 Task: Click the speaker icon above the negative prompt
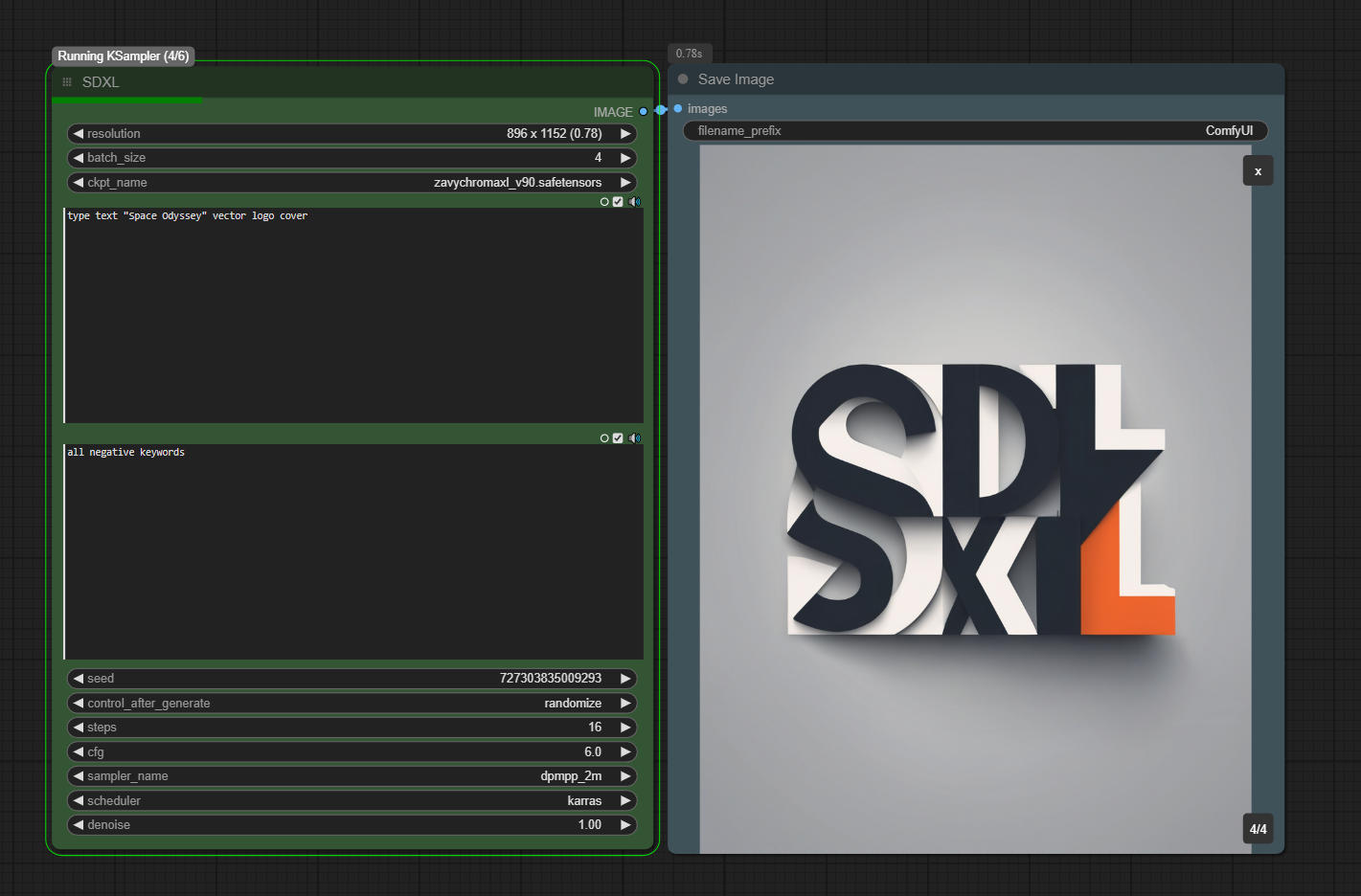pyautogui.click(x=634, y=438)
